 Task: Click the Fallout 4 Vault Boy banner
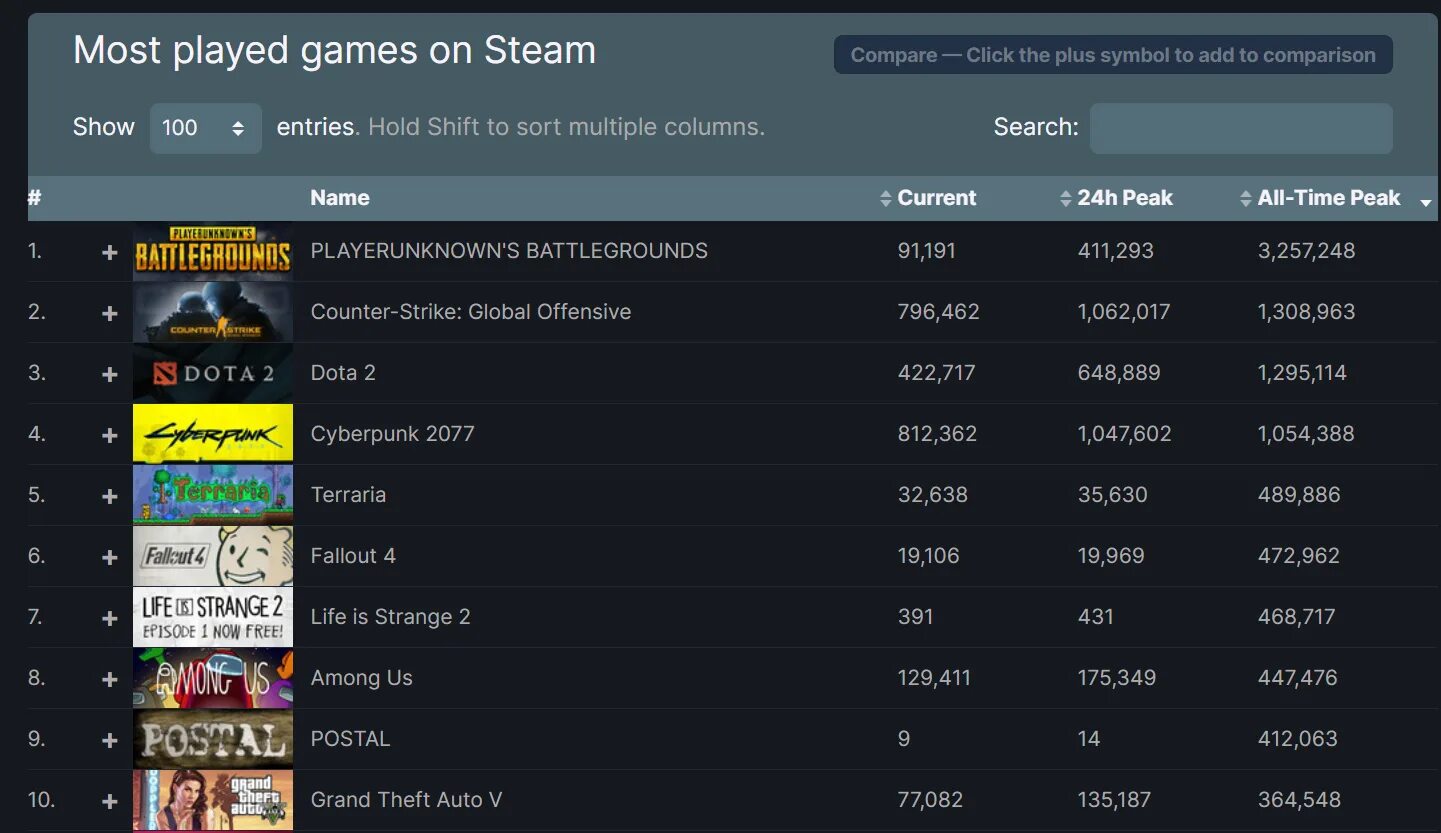[x=213, y=556]
